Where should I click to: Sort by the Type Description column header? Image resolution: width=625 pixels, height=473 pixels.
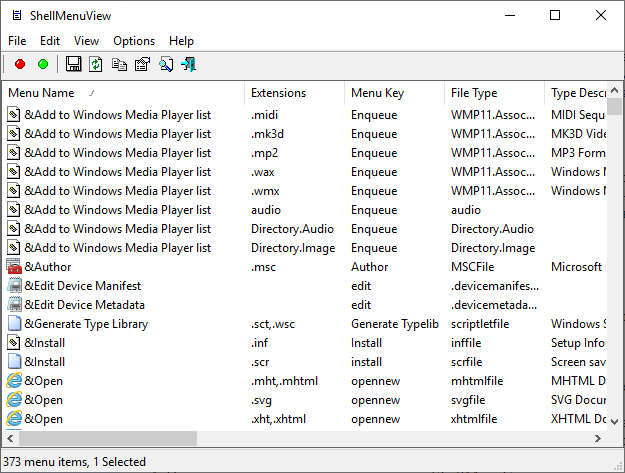[576, 93]
